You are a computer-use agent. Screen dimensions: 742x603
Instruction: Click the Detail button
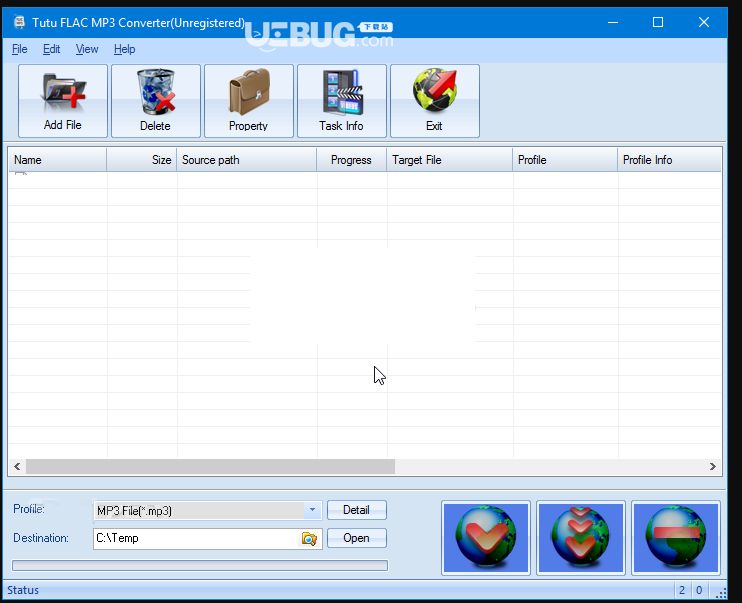point(356,510)
